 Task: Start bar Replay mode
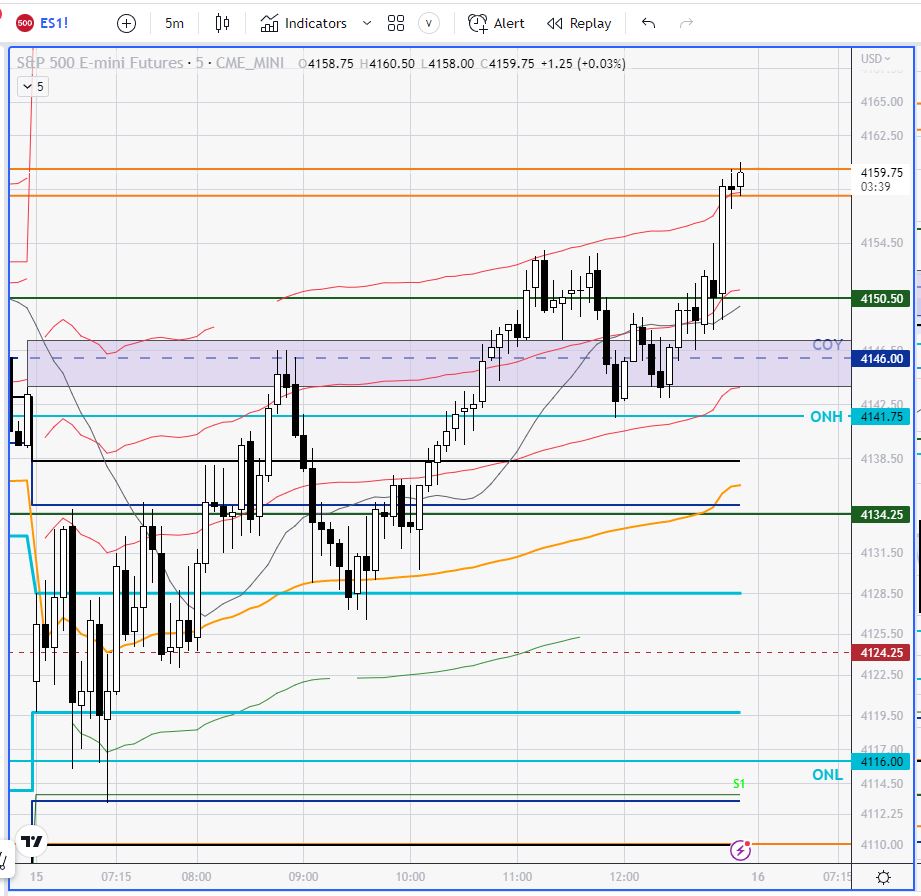click(x=579, y=24)
